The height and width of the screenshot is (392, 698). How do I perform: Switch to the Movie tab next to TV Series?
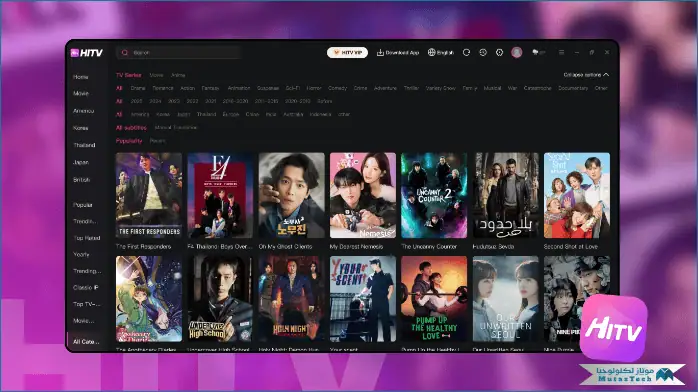[x=156, y=75]
